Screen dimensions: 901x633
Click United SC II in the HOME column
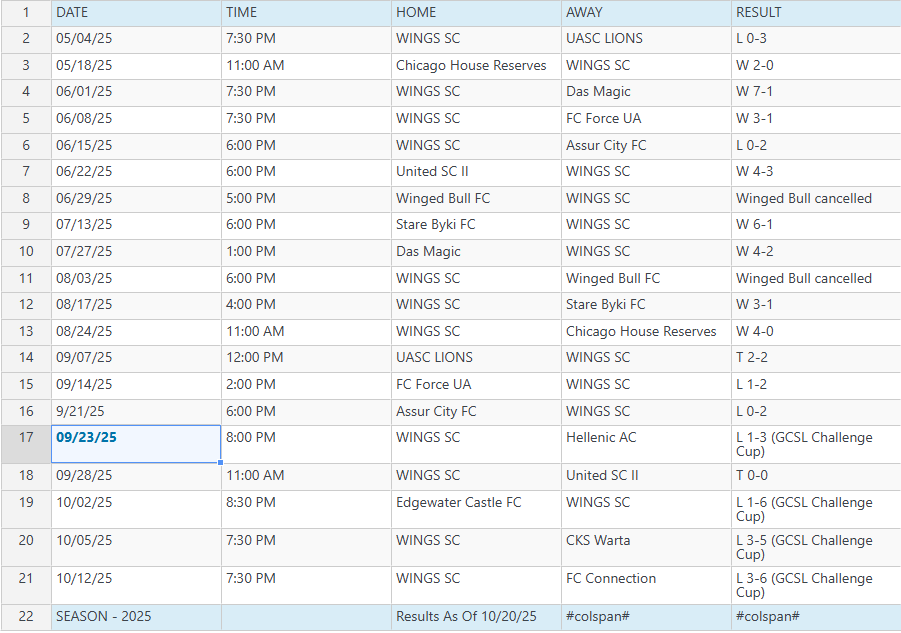click(x=475, y=172)
